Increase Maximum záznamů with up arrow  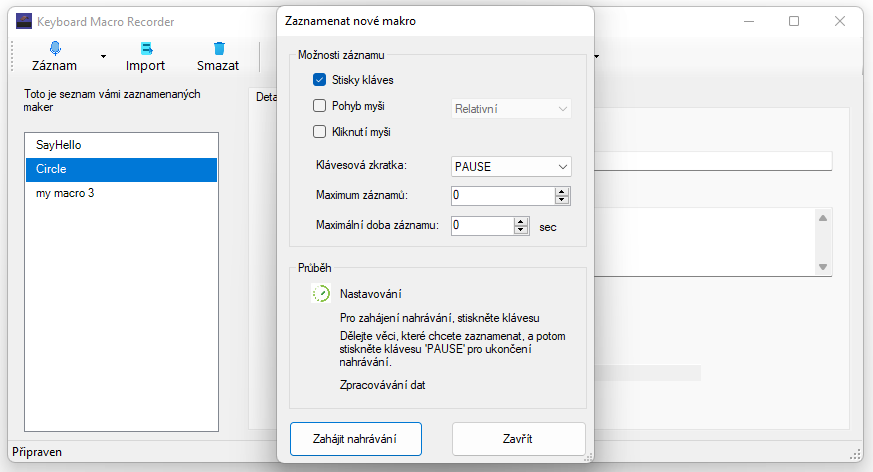(x=562, y=191)
